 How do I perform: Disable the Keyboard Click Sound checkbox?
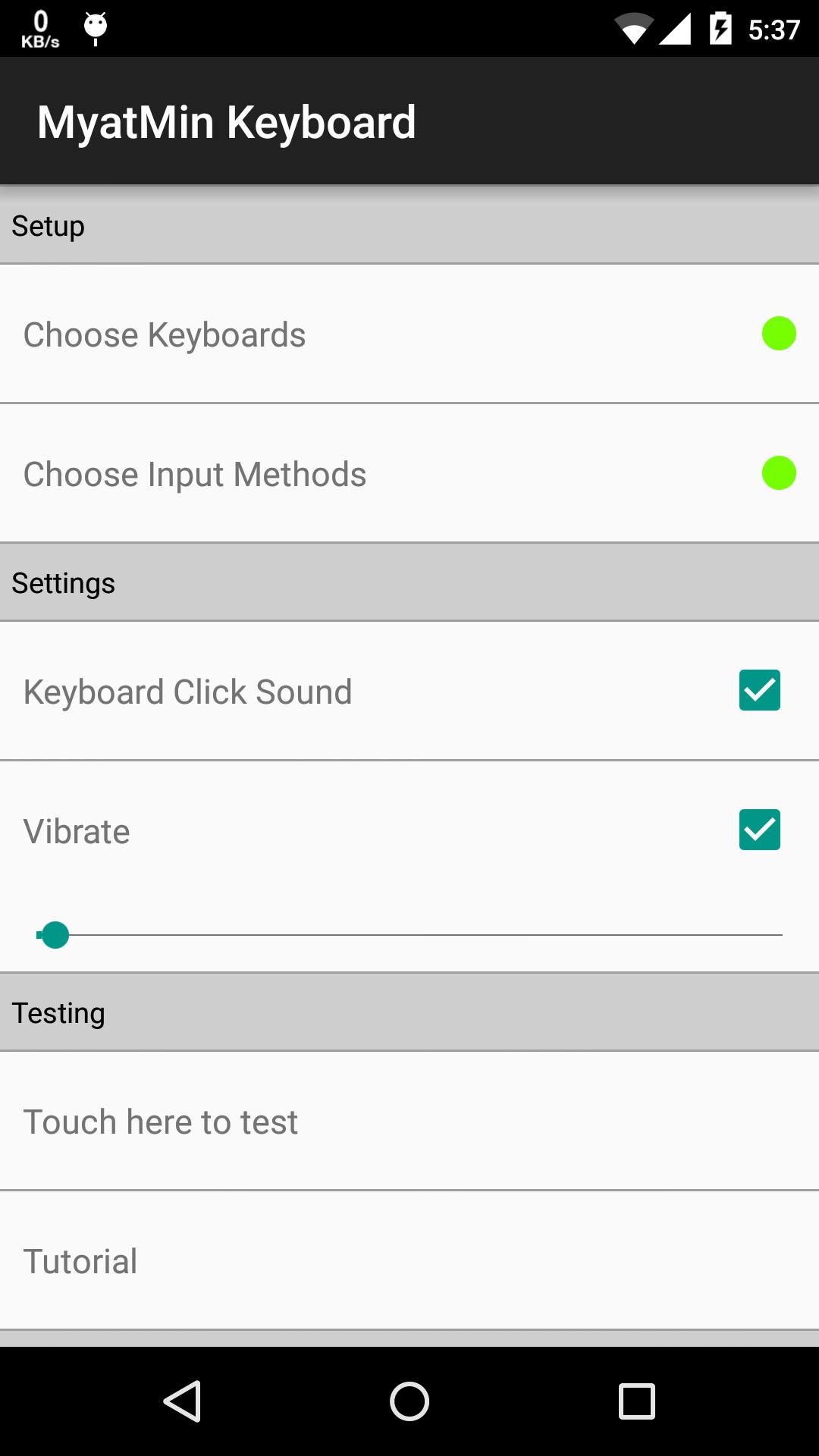pyautogui.click(x=759, y=690)
